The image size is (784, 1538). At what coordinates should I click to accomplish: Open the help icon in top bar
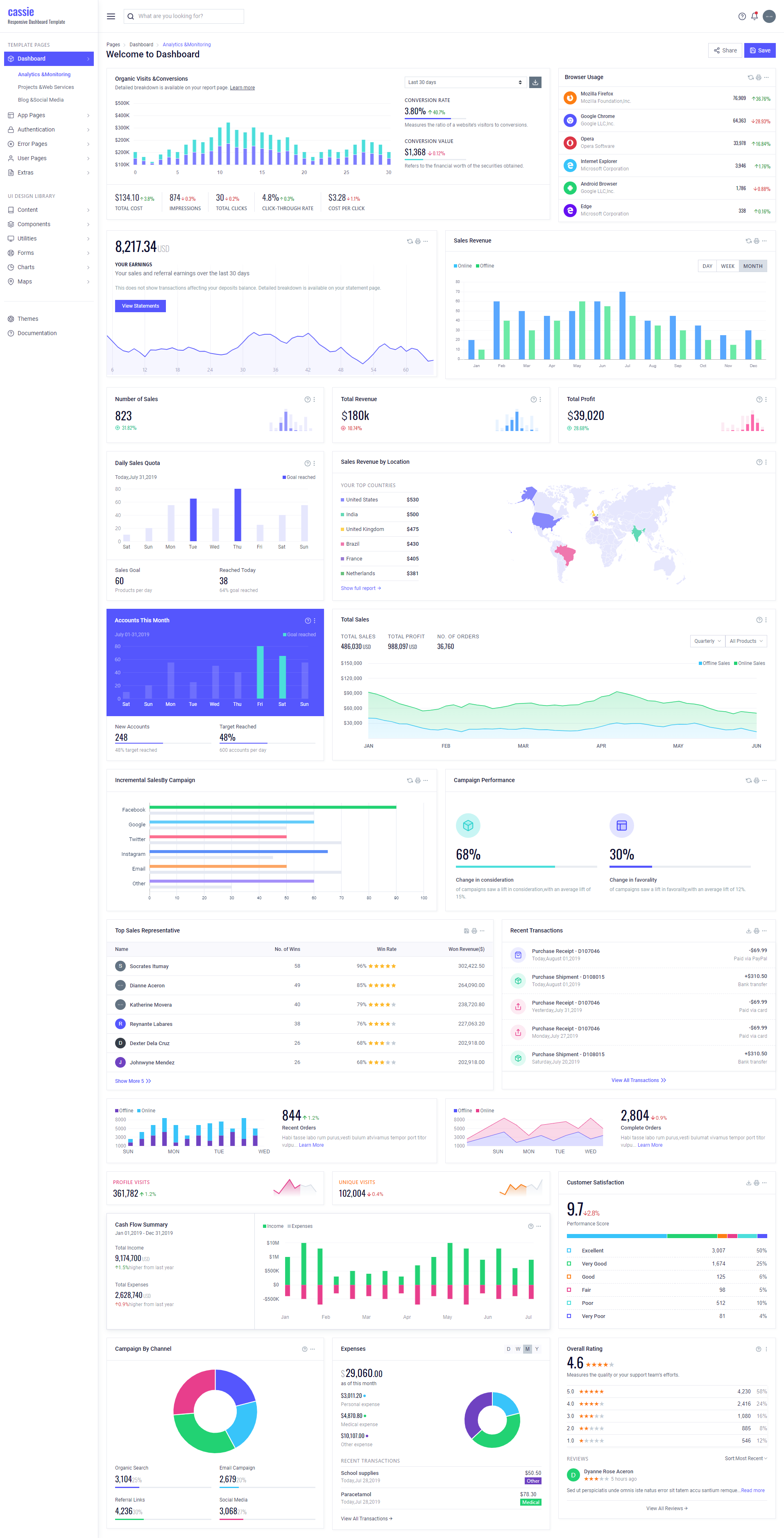pyautogui.click(x=742, y=16)
